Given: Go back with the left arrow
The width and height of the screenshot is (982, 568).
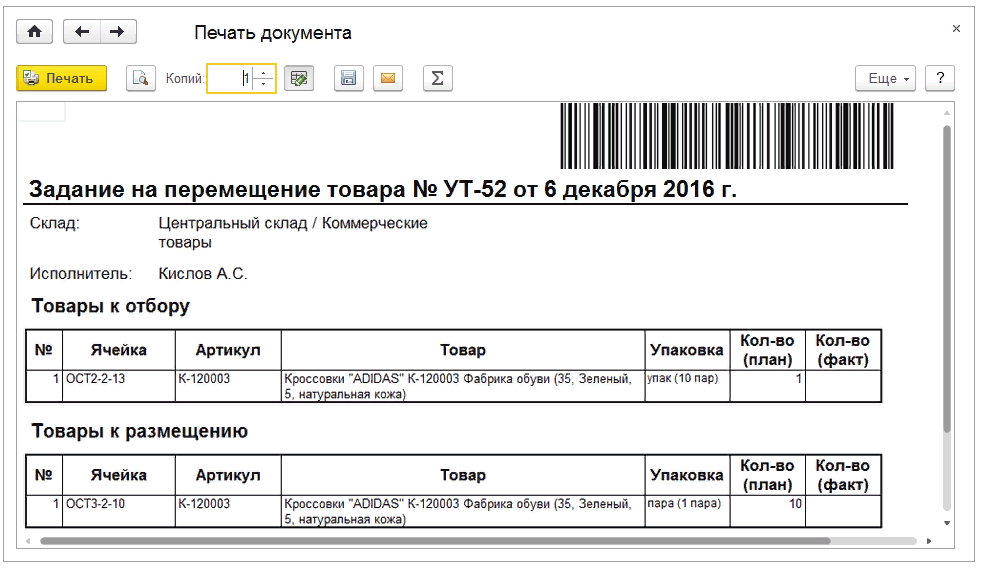Looking at the screenshot, I should click(x=82, y=32).
